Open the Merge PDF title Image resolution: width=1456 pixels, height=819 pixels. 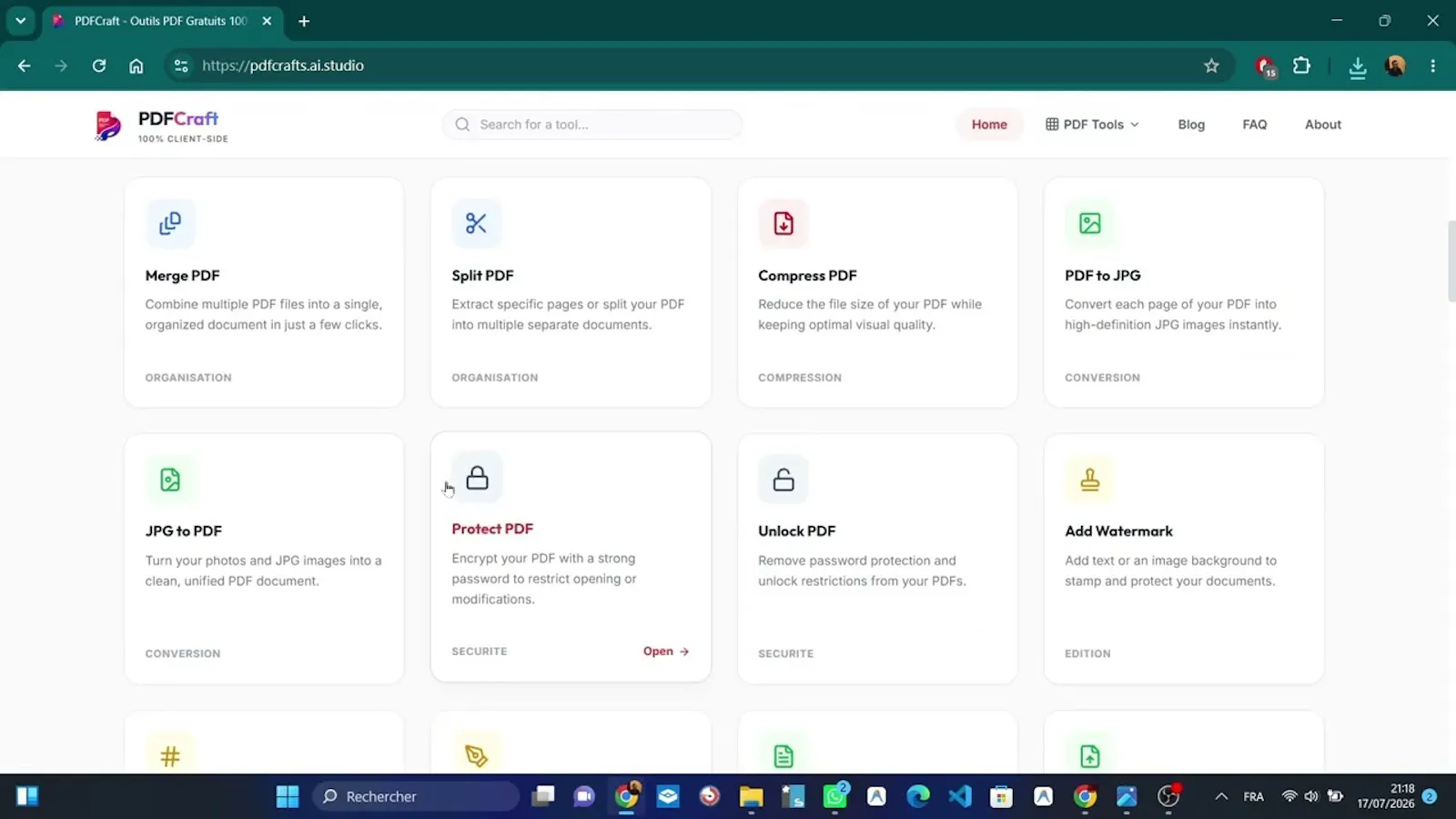[182, 276]
